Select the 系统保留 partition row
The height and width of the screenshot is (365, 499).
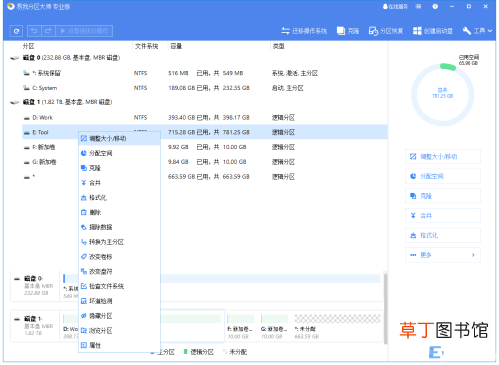pos(205,73)
